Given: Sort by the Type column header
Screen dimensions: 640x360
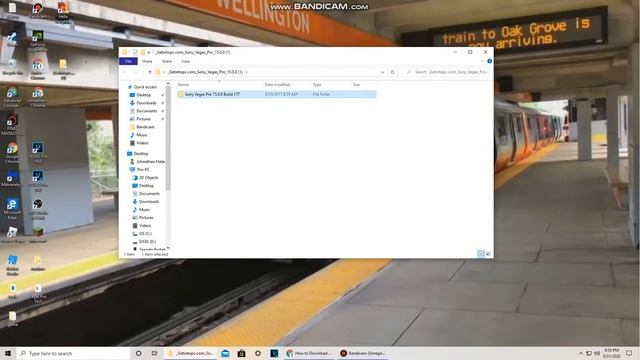Looking at the screenshot, I should 317,84.
